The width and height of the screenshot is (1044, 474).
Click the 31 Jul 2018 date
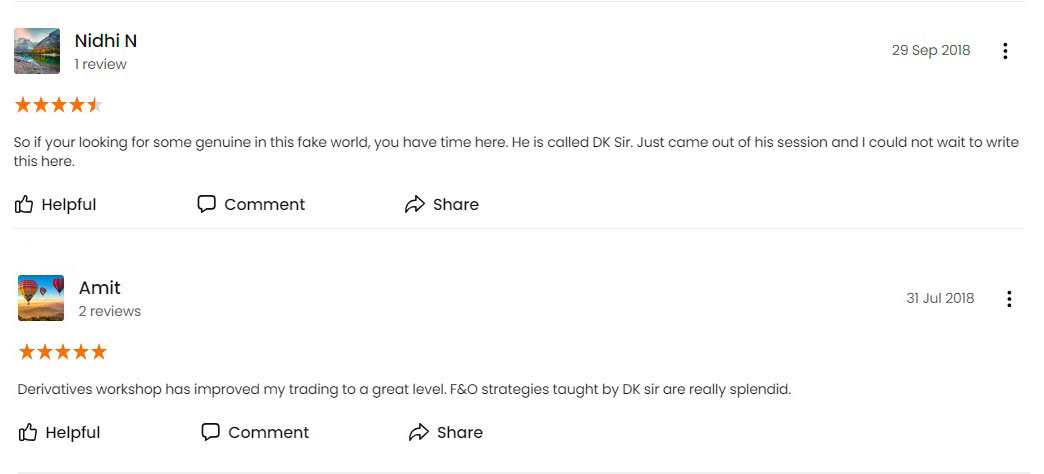[x=940, y=298]
